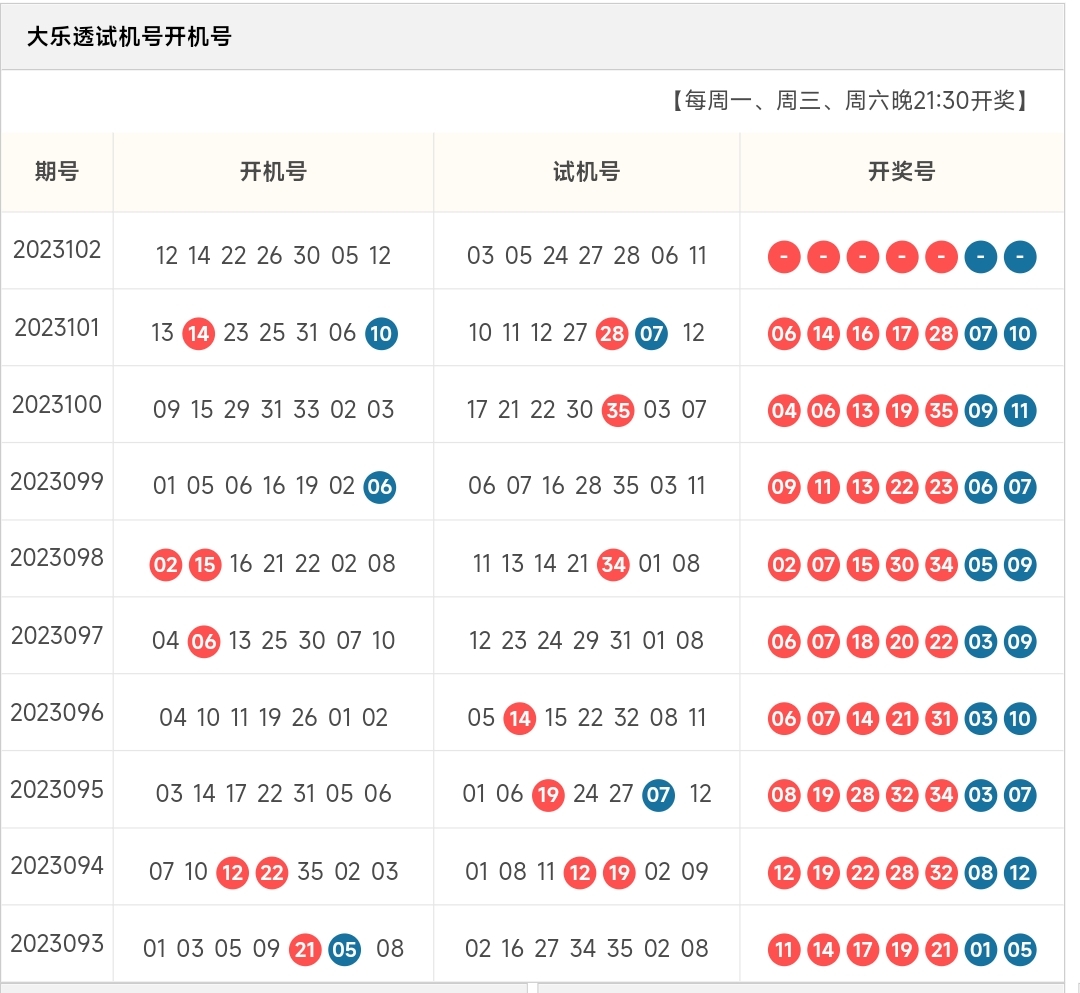This screenshot has width=1080, height=993.
Task: Click number 17 in 2023095 开机号
Action: (x=236, y=793)
